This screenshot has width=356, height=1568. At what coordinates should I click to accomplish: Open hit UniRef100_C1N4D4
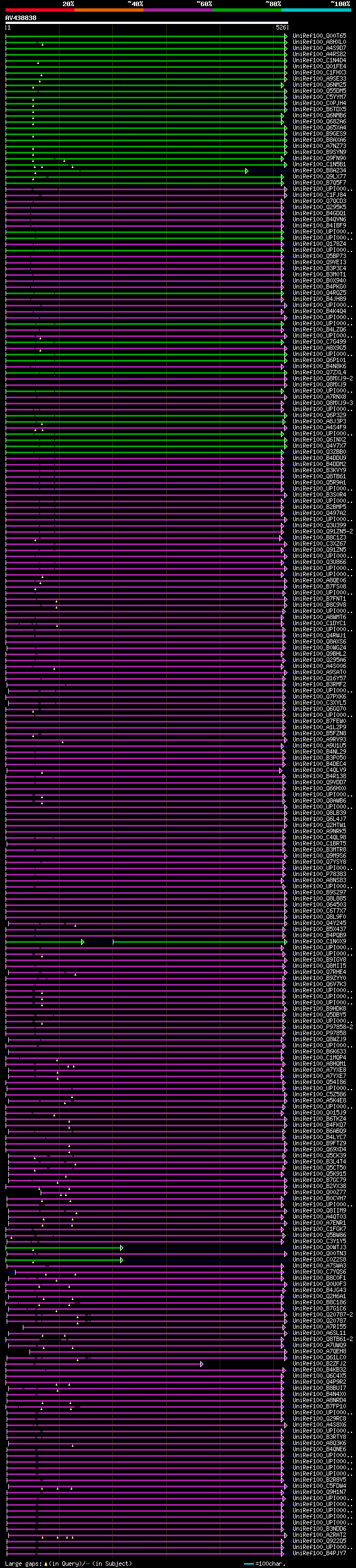(319, 60)
